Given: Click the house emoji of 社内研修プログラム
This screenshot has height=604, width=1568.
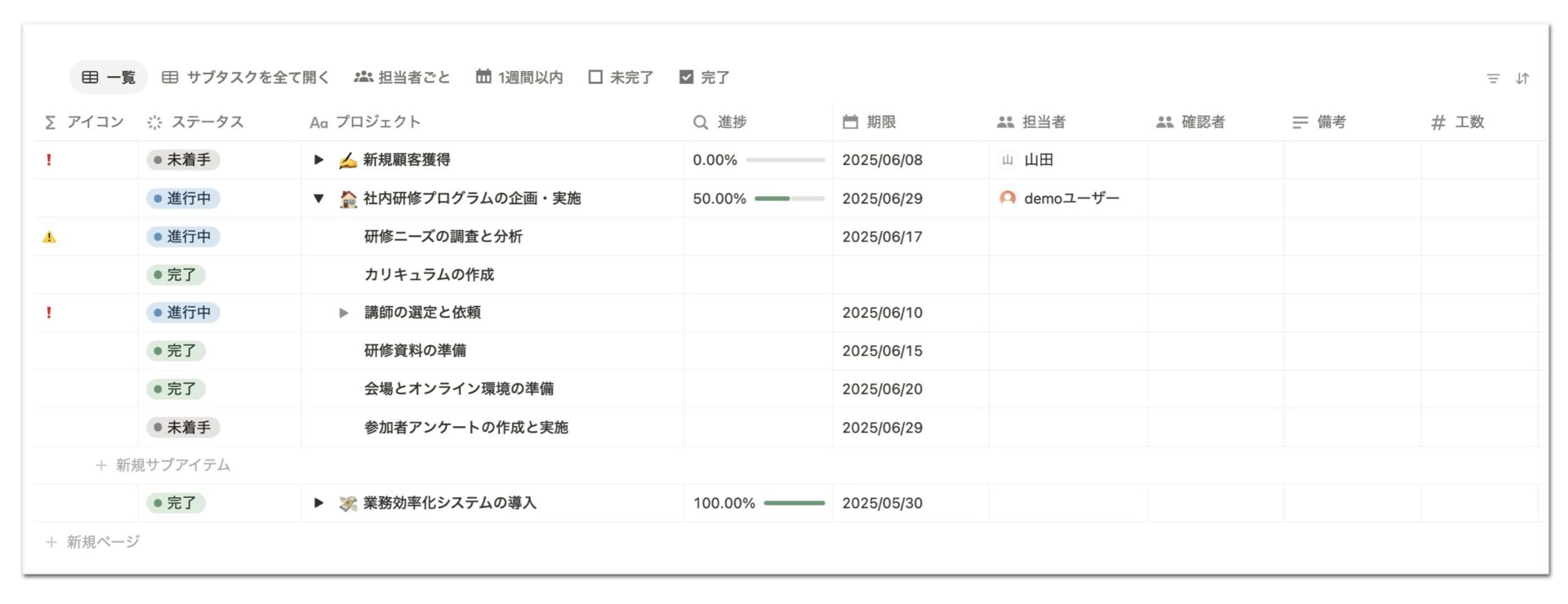Looking at the screenshot, I should [x=348, y=198].
